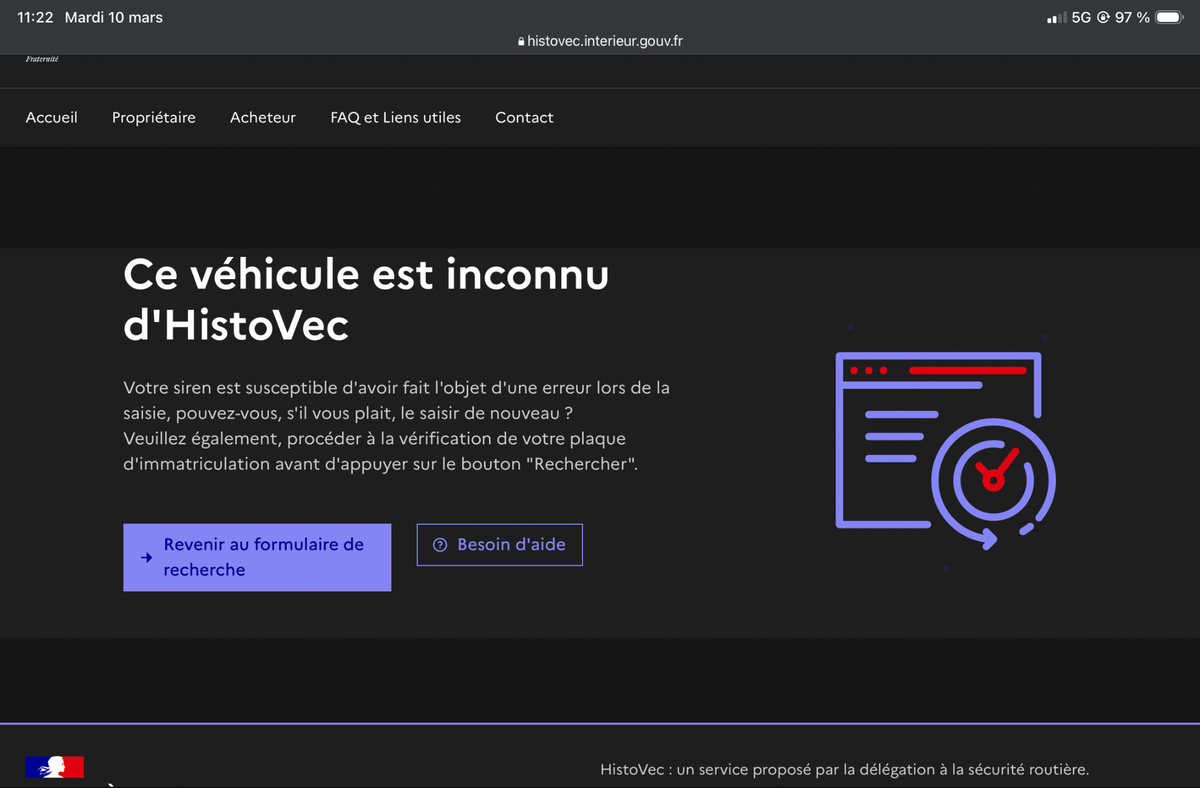
Task: Click Revenir au formulaire de recherche button
Action: 257,557
